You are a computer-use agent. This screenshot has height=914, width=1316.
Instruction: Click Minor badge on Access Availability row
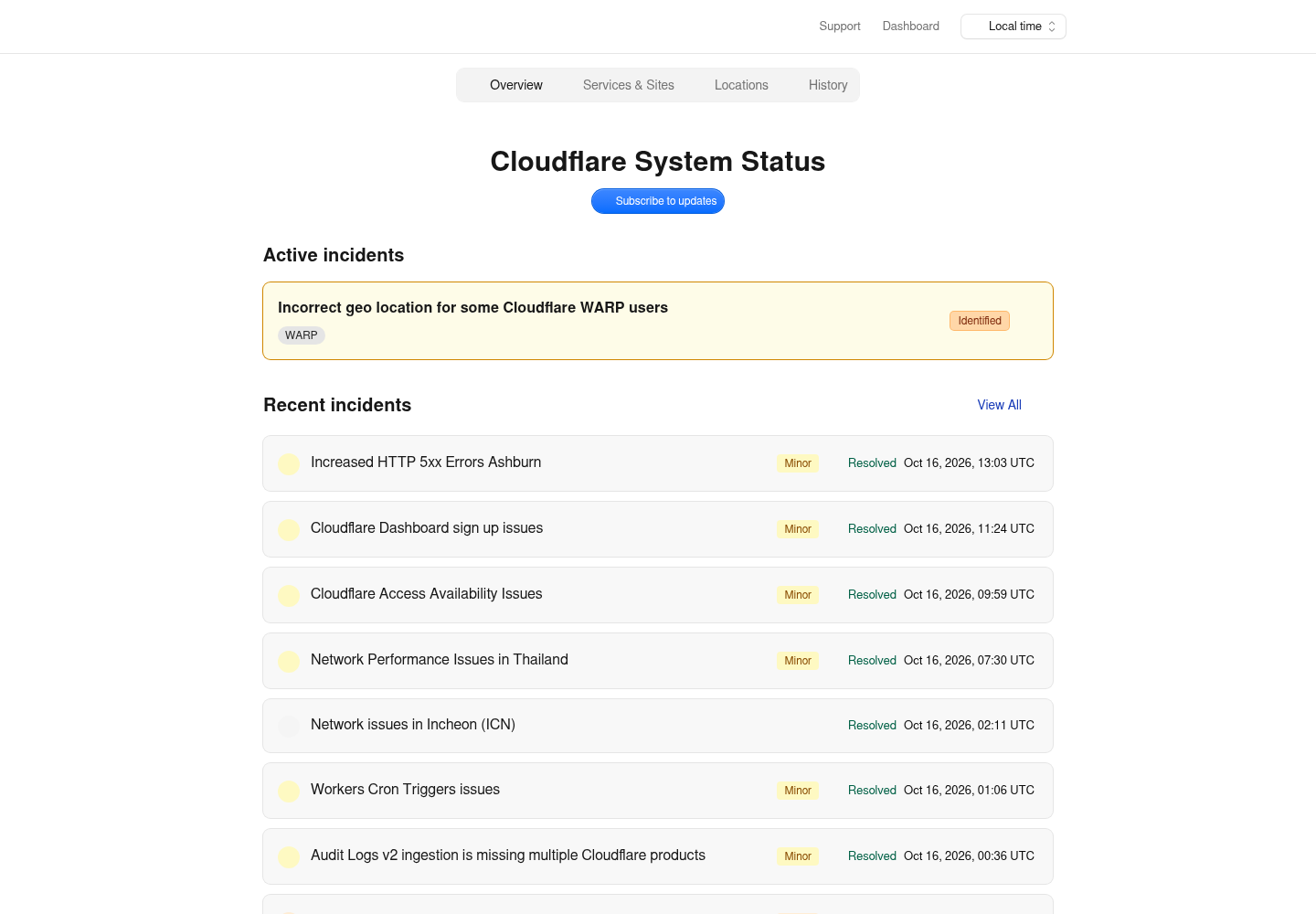tap(798, 595)
